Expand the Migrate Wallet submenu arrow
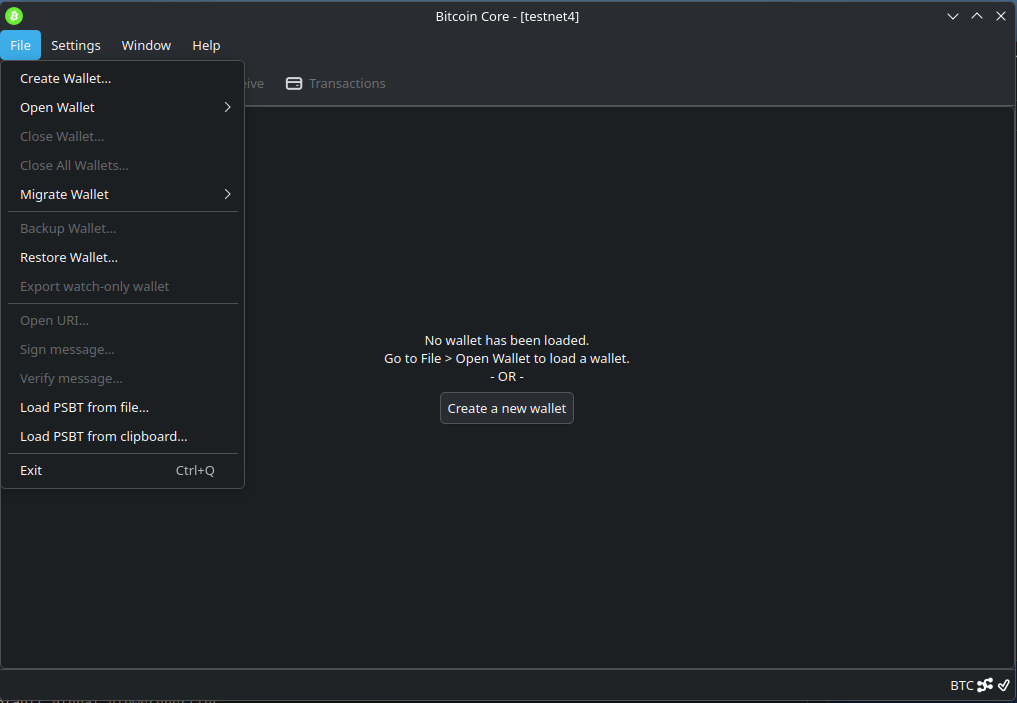This screenshot has height=703, width=1017. coord(227,194)
